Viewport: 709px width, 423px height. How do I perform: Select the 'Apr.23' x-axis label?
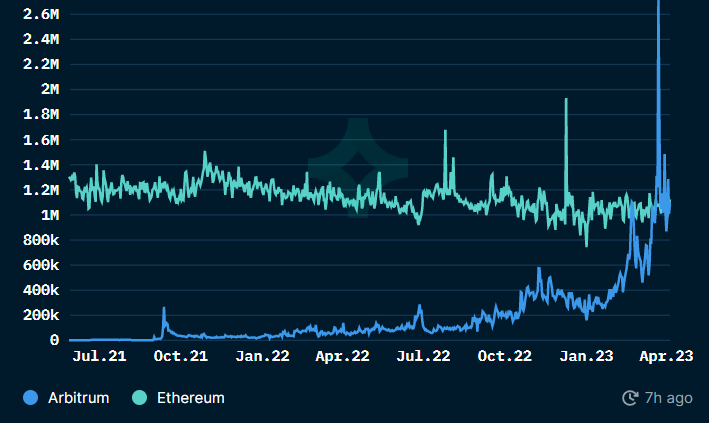(x=666, y=356)
